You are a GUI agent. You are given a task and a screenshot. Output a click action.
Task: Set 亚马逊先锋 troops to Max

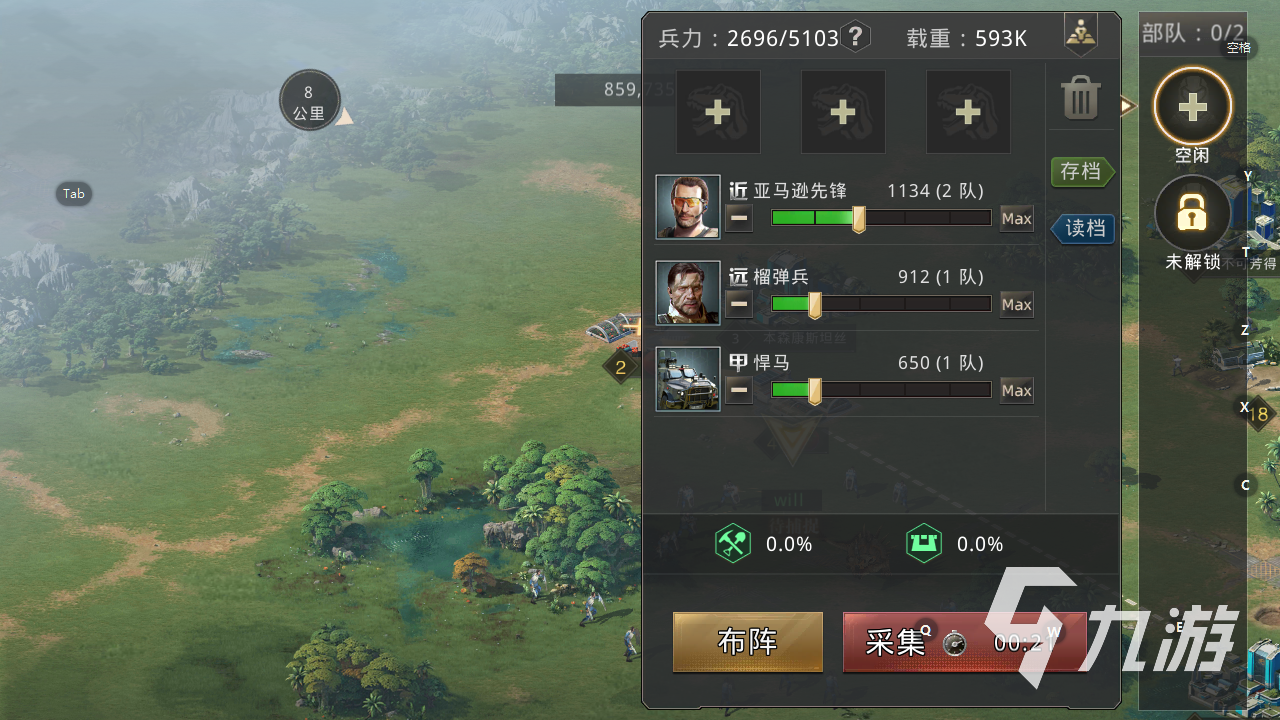[1017, 218]
